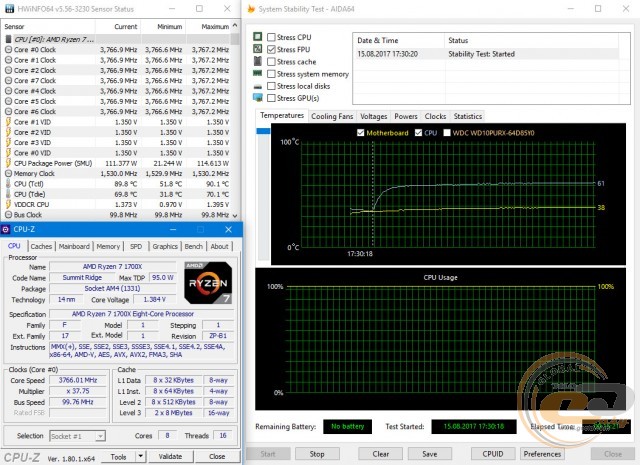Open the Bench tab in CPU-Z

click(x=193, y=246)
